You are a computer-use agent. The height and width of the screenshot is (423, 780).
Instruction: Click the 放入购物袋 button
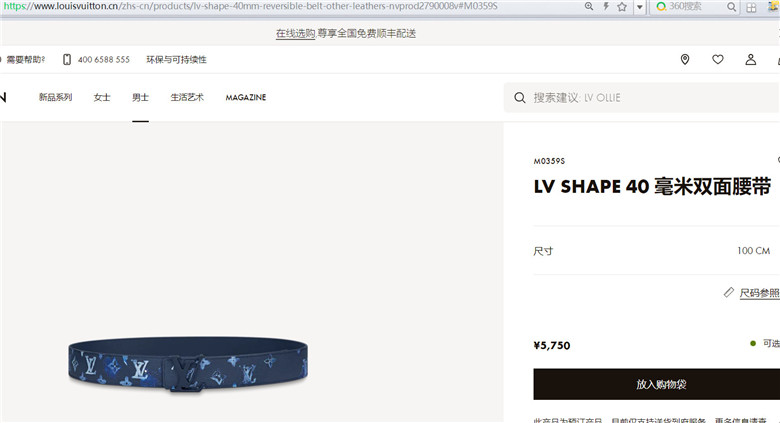coord(657,384)
